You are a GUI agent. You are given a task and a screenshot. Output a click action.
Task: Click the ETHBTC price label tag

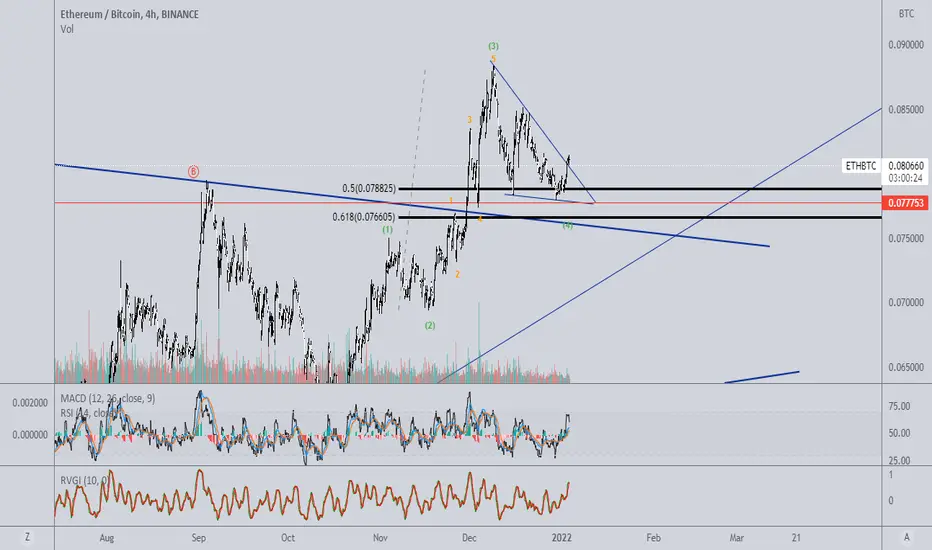tap(861, 166)
